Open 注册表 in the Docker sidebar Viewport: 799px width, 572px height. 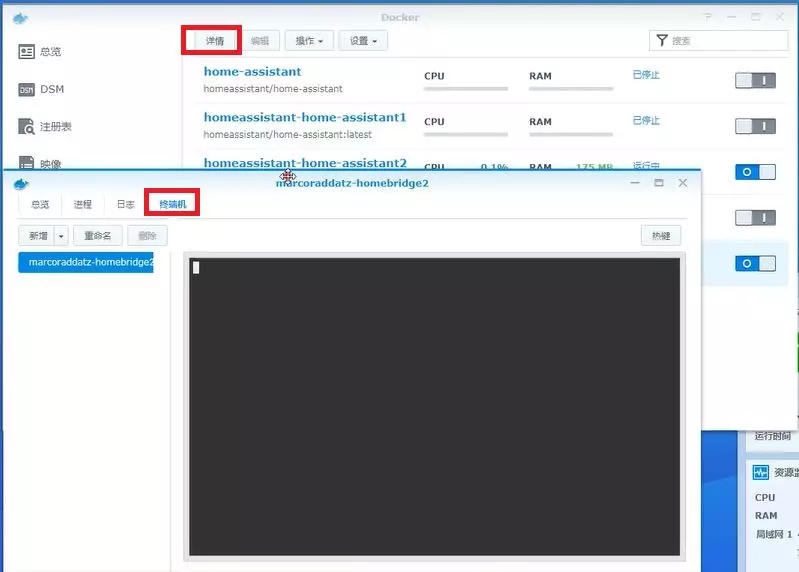tap(45, 126)
